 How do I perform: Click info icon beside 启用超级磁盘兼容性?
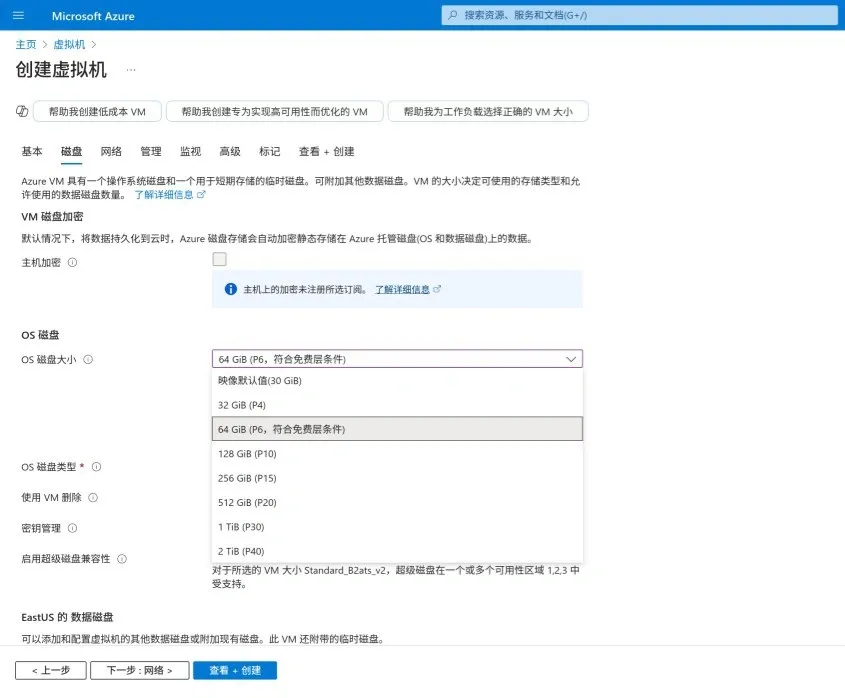pos(122,559)
